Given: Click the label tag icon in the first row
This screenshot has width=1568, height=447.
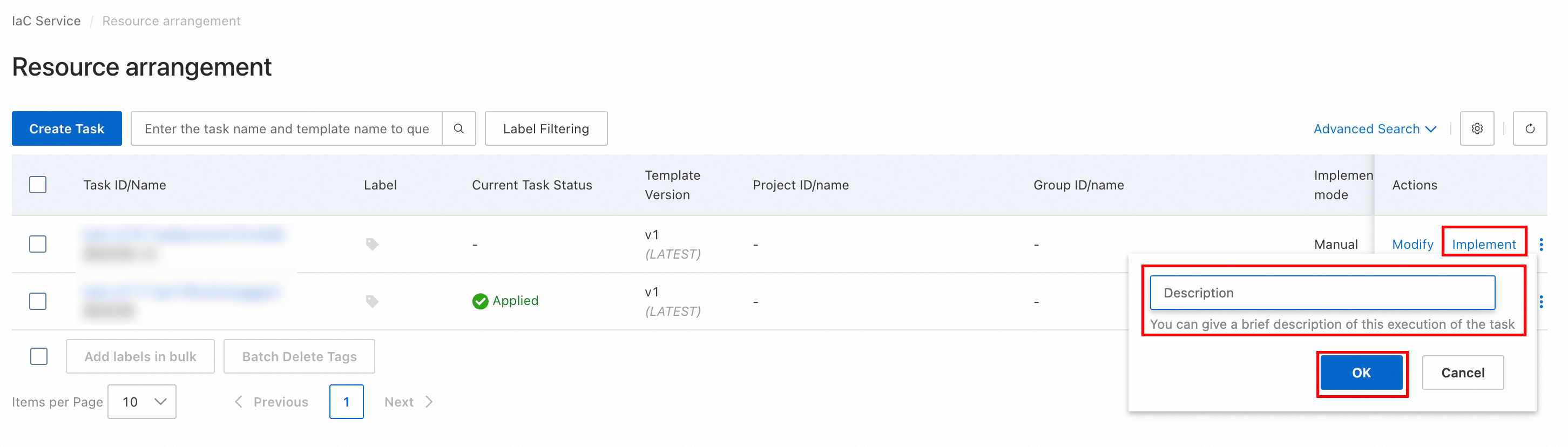Looking at the screenshot, I should (x=372, y=244).
